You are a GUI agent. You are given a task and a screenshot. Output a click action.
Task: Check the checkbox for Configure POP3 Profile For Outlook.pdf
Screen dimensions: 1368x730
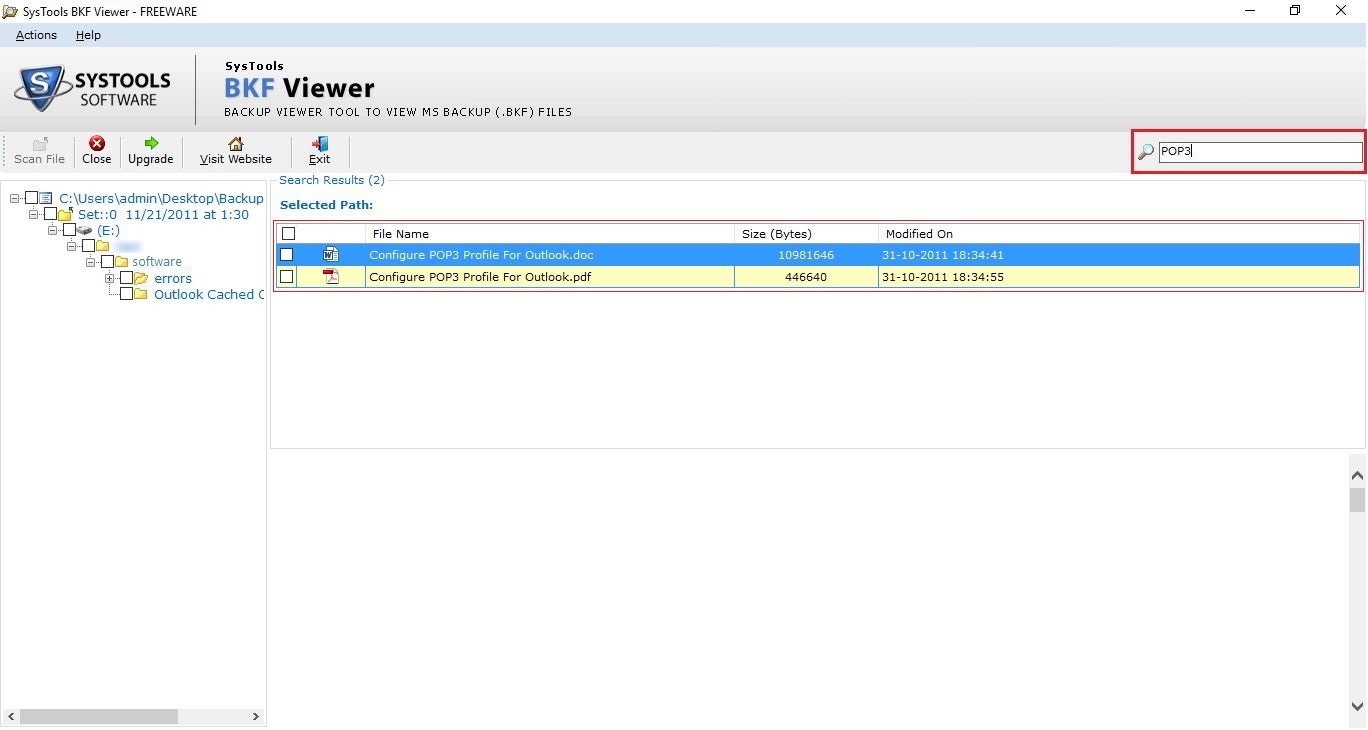click(x=287, y=277)
